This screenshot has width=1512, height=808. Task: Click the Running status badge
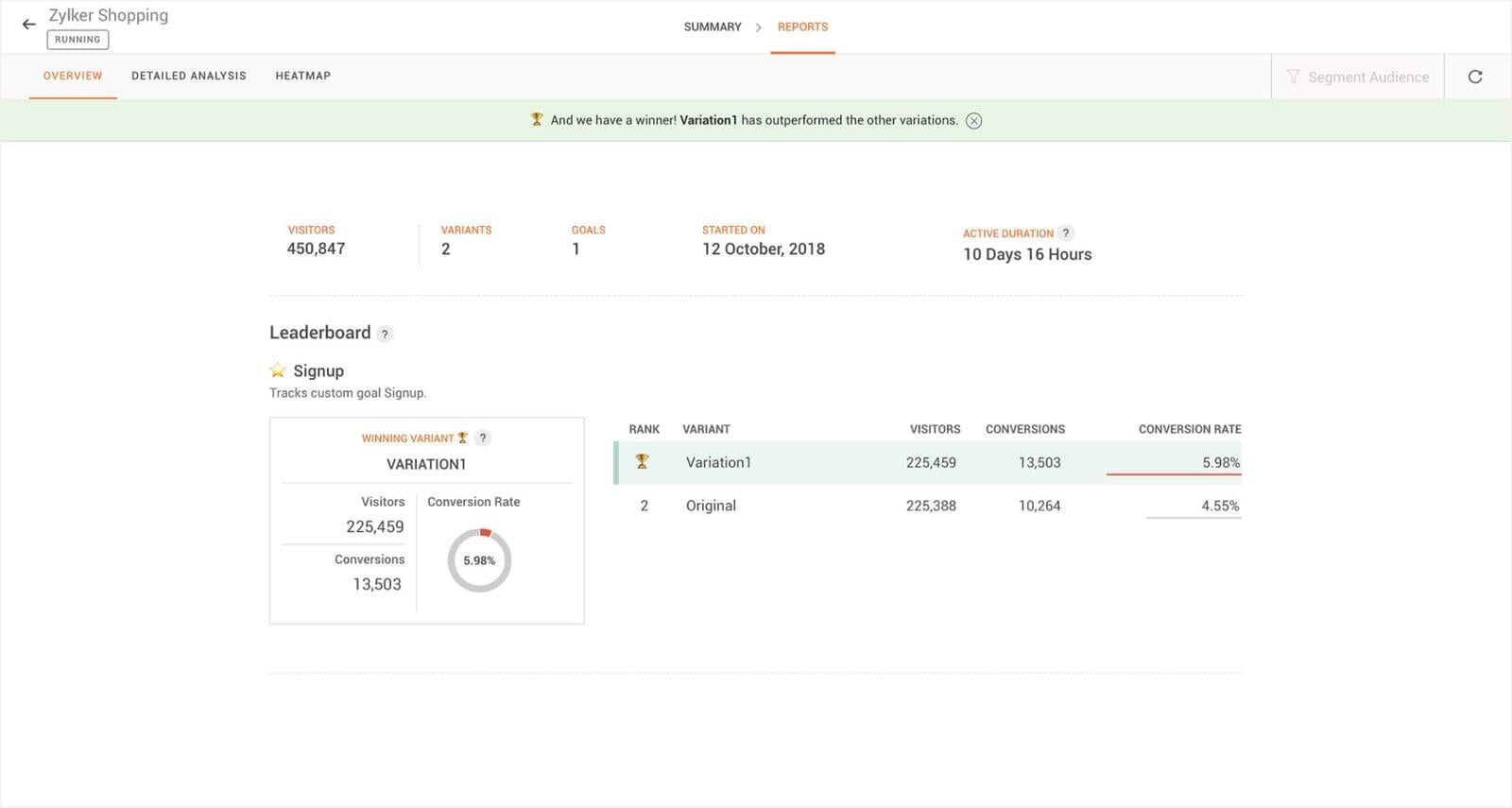coord(77,40)
